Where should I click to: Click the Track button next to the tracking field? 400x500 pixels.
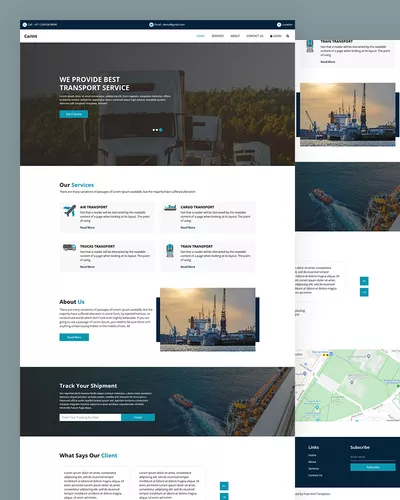(138, 417)
